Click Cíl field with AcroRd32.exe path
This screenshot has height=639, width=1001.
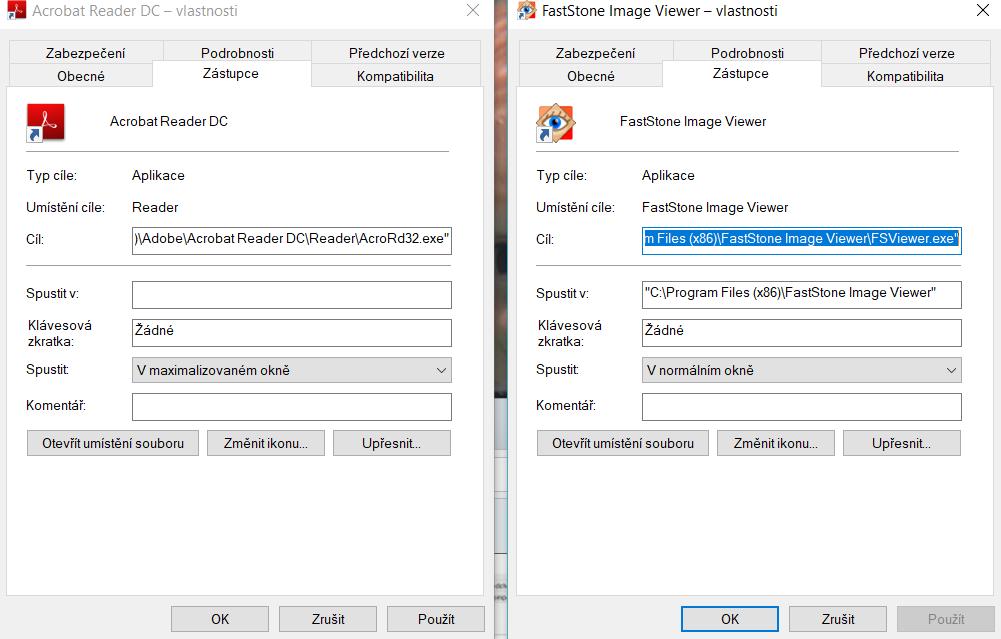coord(292,240)
